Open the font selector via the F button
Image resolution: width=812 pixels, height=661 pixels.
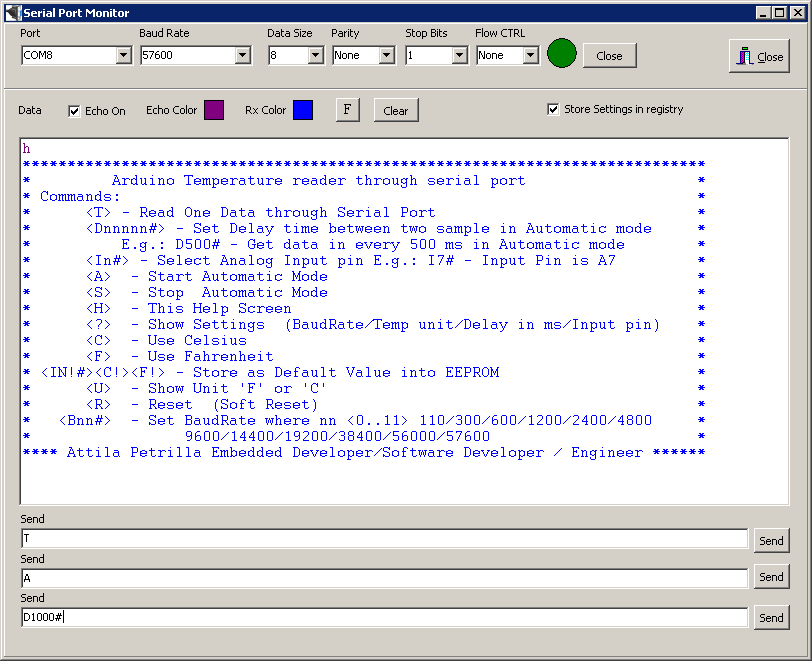tap(347, 110)
